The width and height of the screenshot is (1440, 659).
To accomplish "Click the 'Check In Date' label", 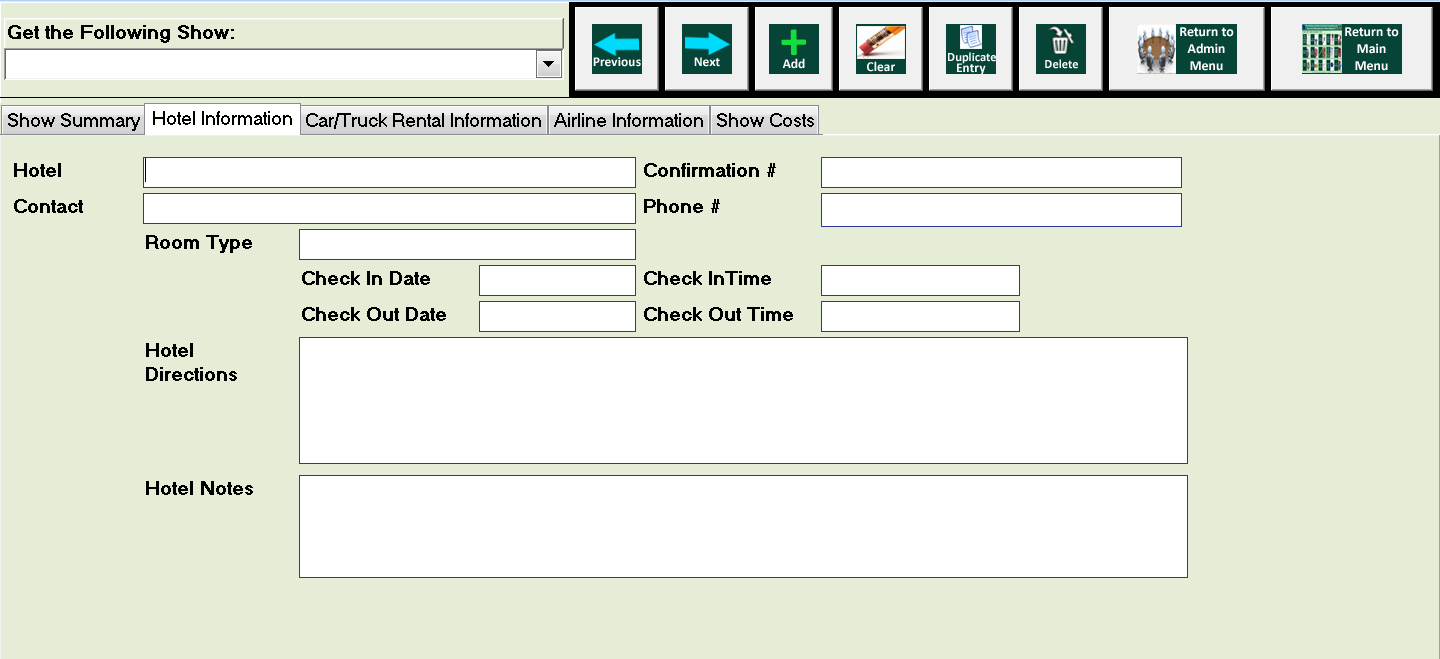I will click(366, 278).
